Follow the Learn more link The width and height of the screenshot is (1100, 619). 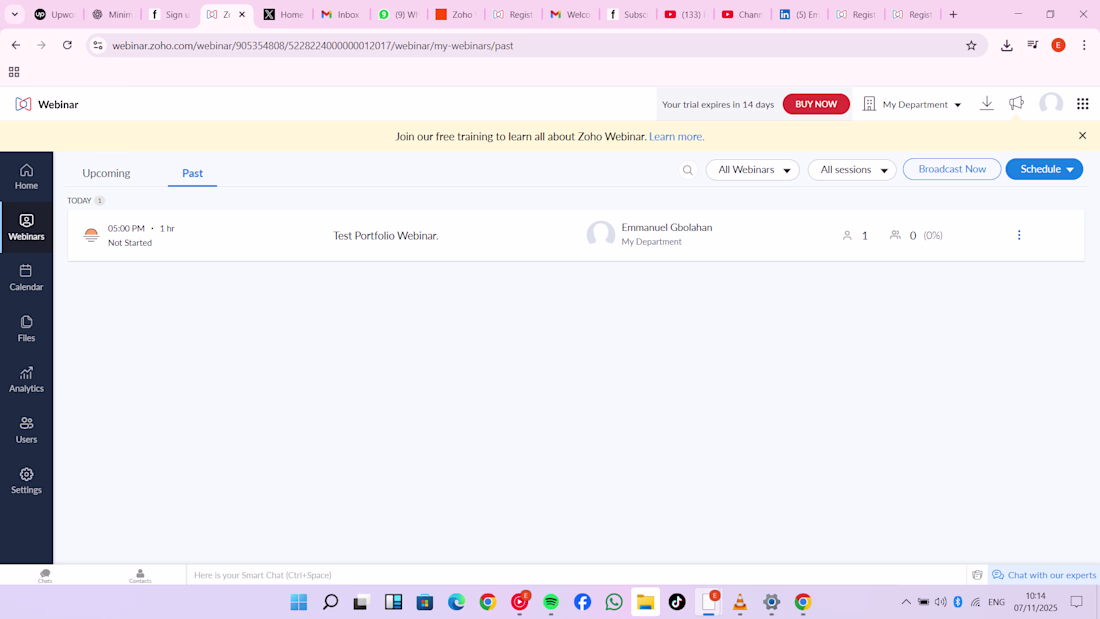(676, 136)
